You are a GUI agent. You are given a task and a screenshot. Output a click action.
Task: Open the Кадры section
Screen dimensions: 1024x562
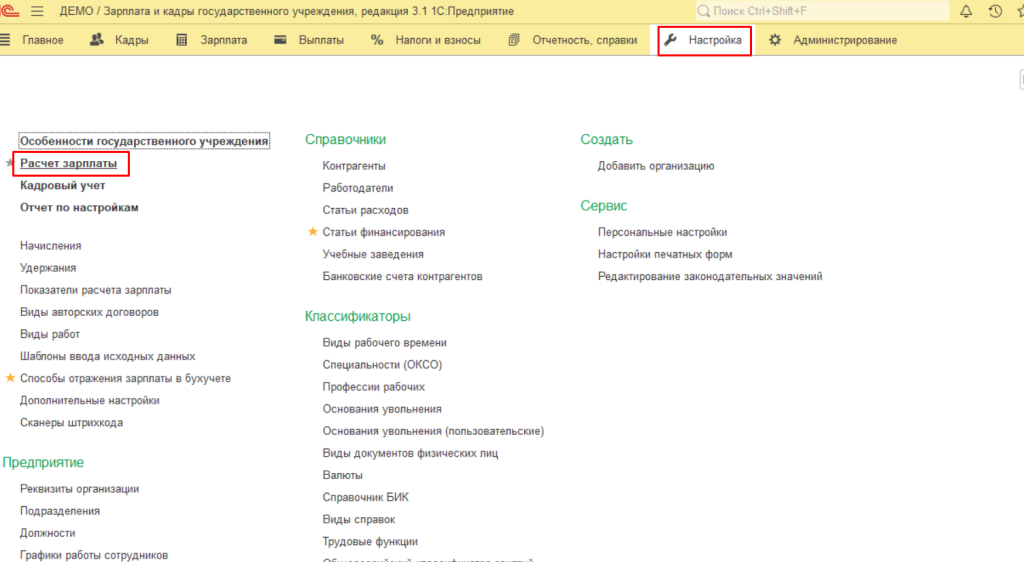(x=119, y=40)
